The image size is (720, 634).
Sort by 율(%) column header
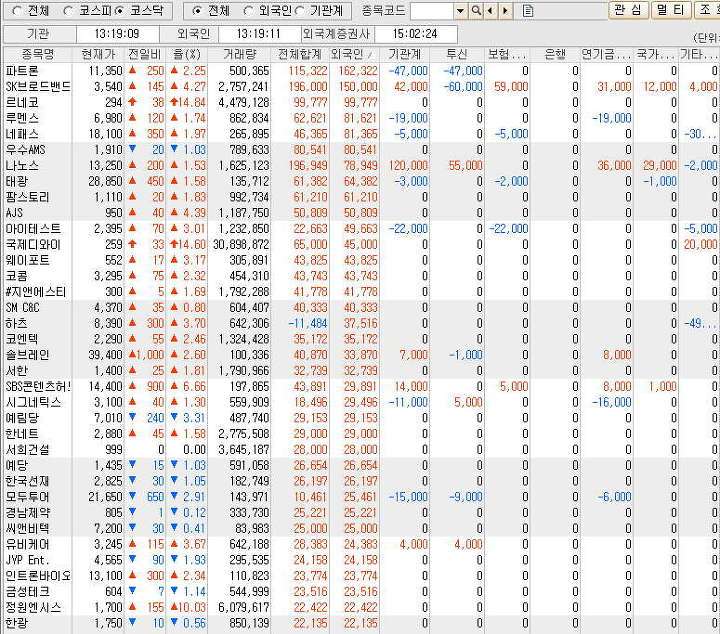coord(187,54)
